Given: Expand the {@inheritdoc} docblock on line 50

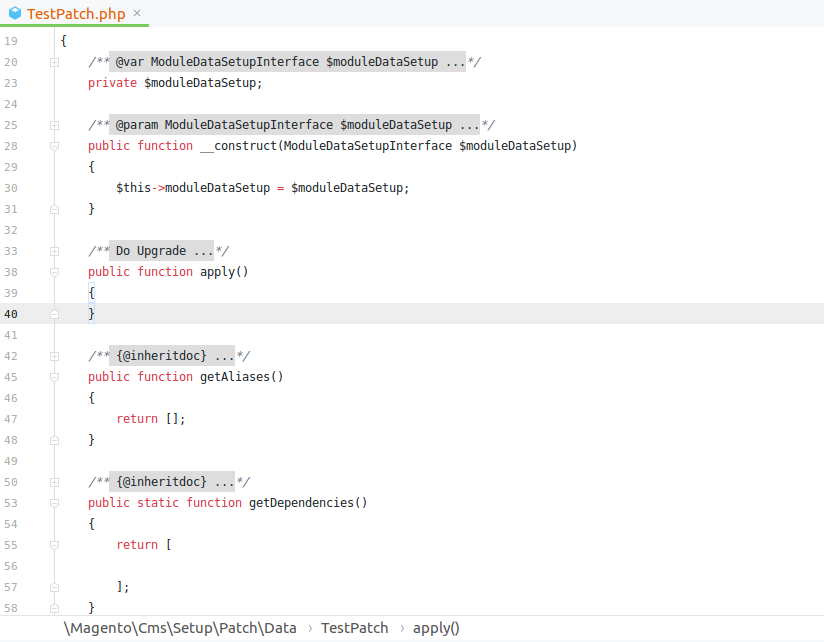Looking at the screenshot, I should [54, 483].
